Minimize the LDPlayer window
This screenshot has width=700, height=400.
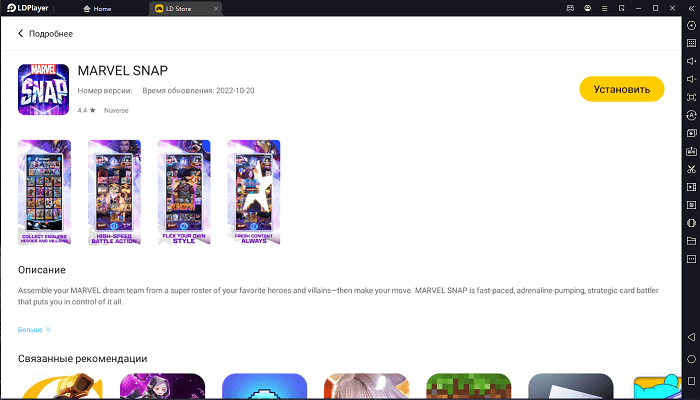click(638, 8)
